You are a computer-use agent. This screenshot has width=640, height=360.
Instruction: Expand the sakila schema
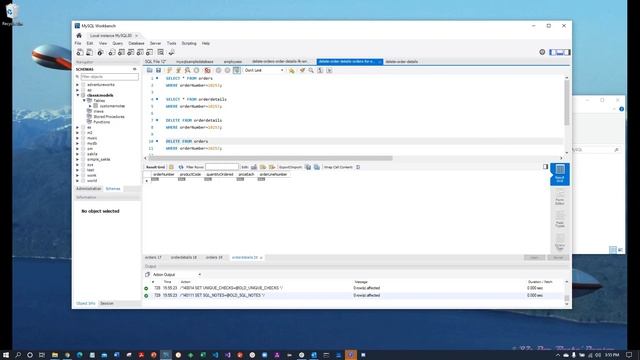click(x=78, y=154)
